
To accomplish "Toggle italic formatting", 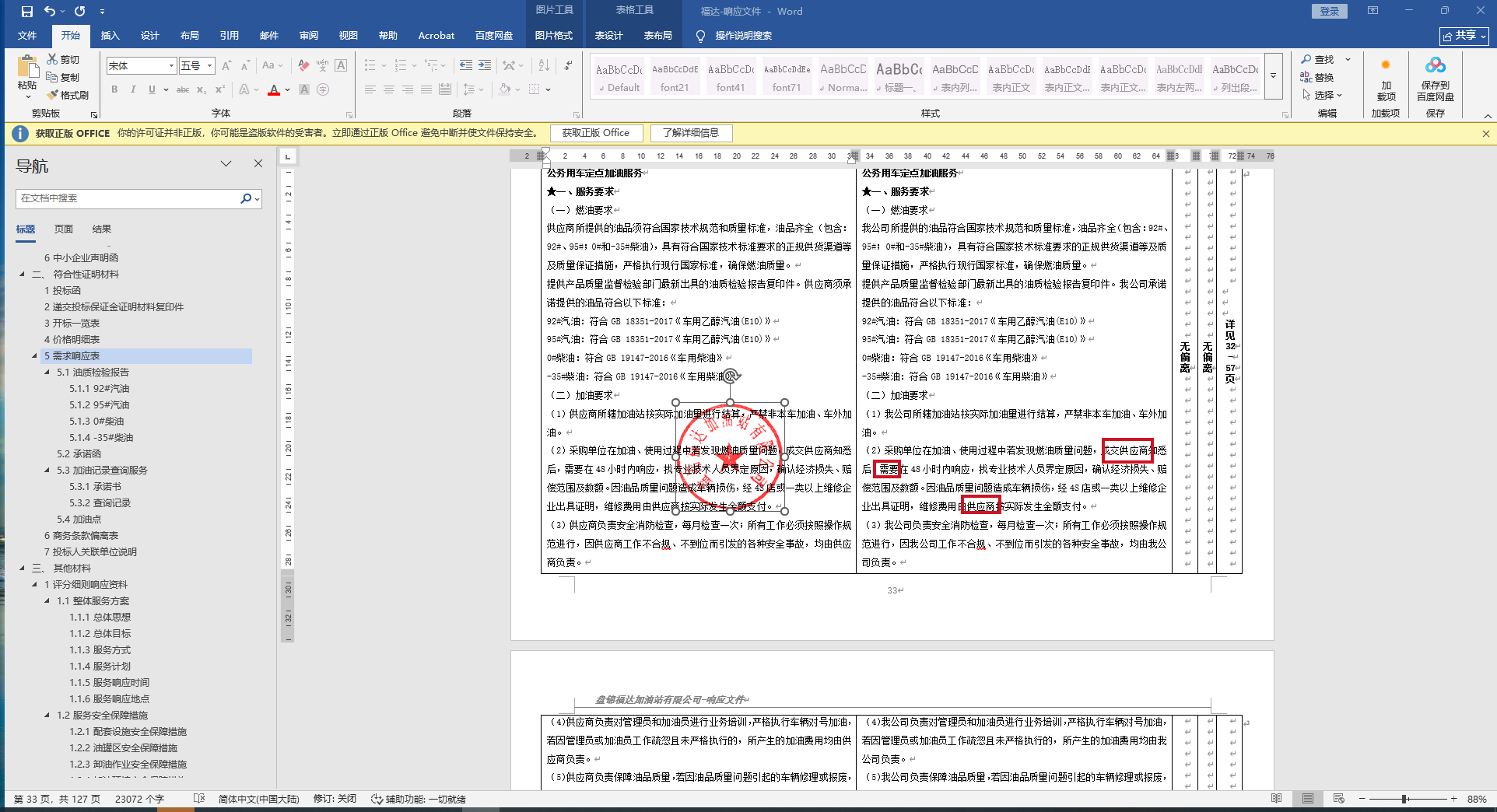I will click(x=133, y=90).
